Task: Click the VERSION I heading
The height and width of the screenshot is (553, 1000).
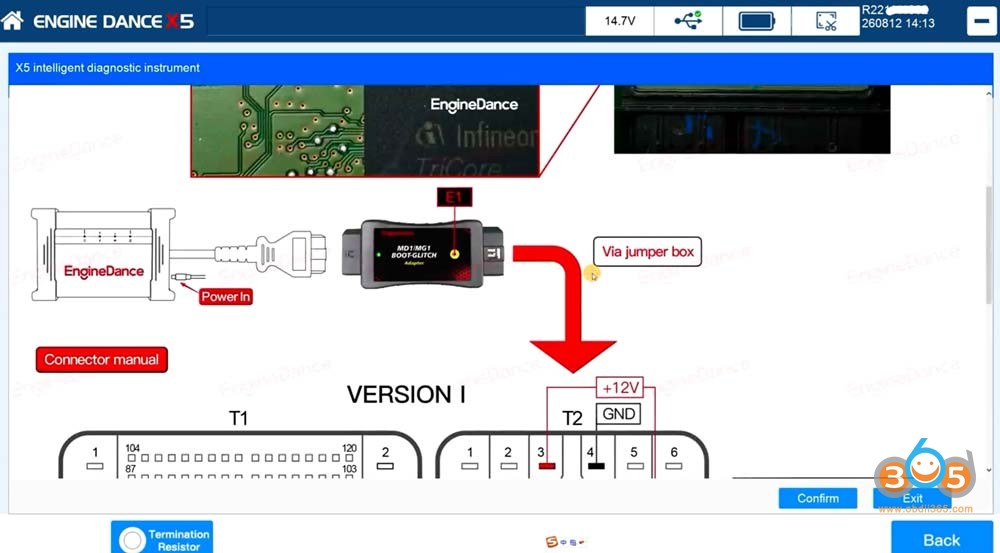Action: (406, 395)
